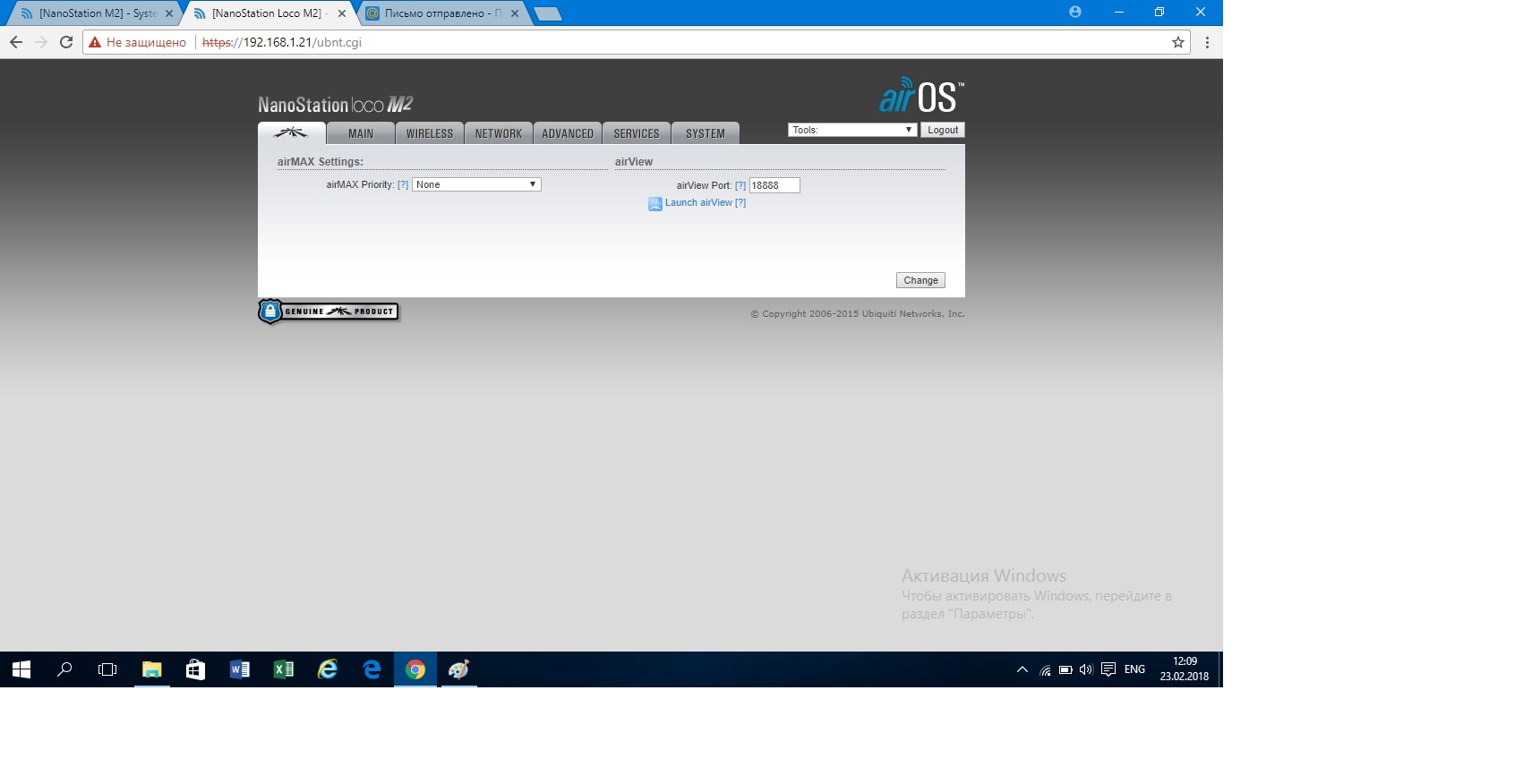Viewport: 1540px width, 784px height.
Task: Open Excel from taskbar
Action: 283,669
